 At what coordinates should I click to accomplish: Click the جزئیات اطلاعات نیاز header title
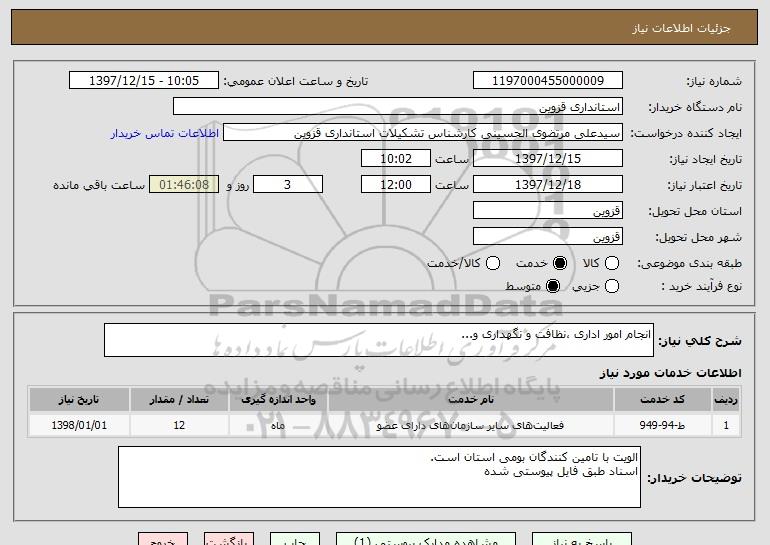tap(681, 28)
